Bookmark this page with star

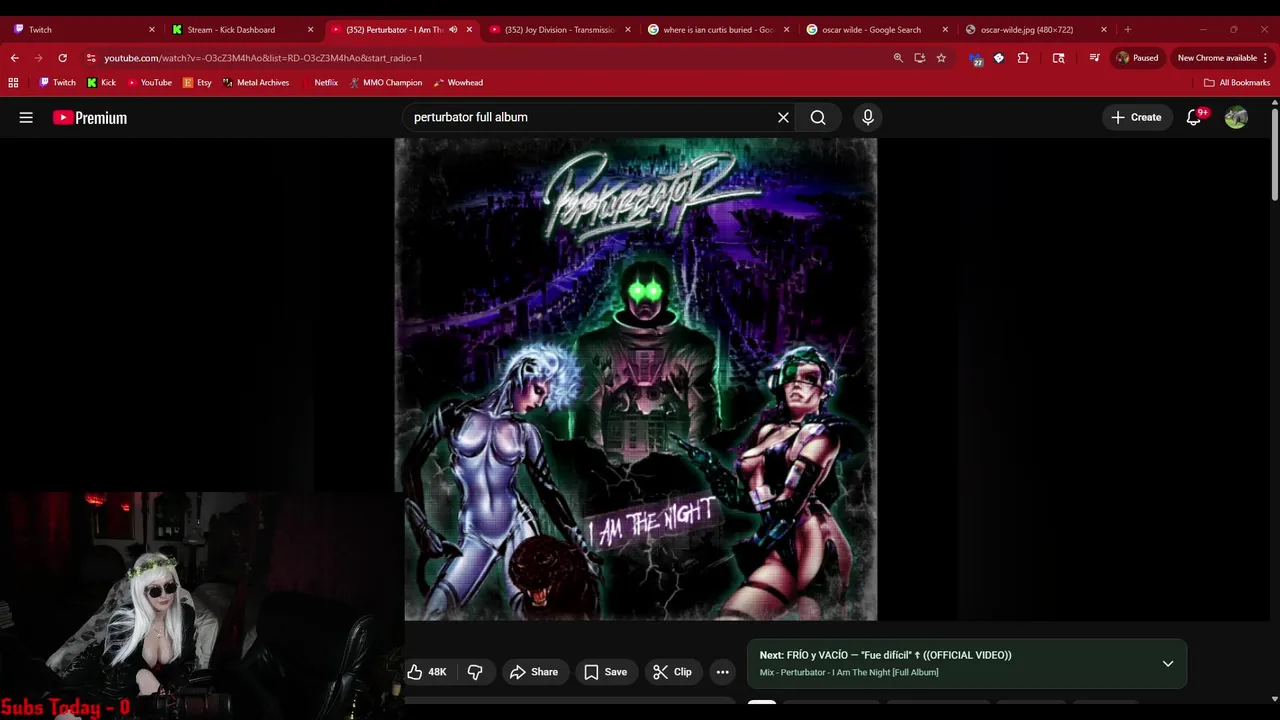941,58
